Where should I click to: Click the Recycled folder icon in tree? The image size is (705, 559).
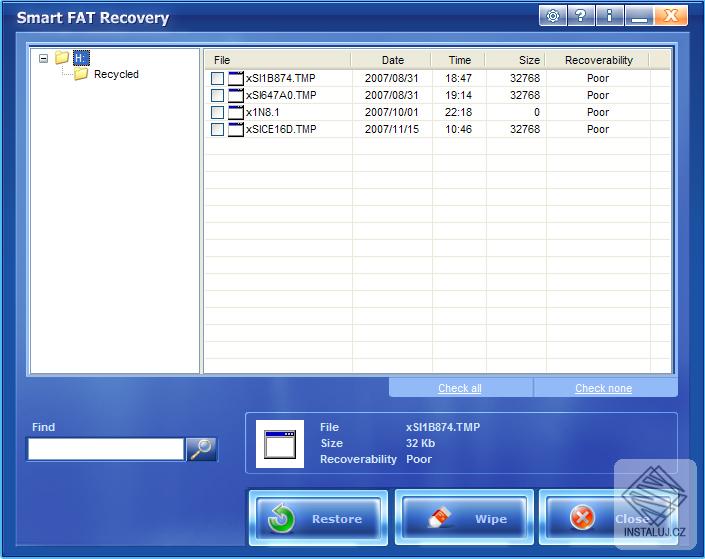point(81,74)
